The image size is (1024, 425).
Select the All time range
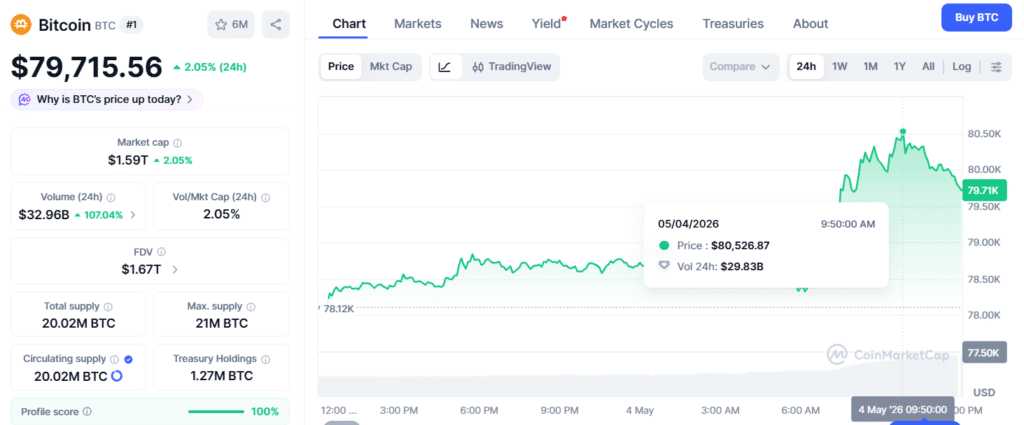[928, 67]
